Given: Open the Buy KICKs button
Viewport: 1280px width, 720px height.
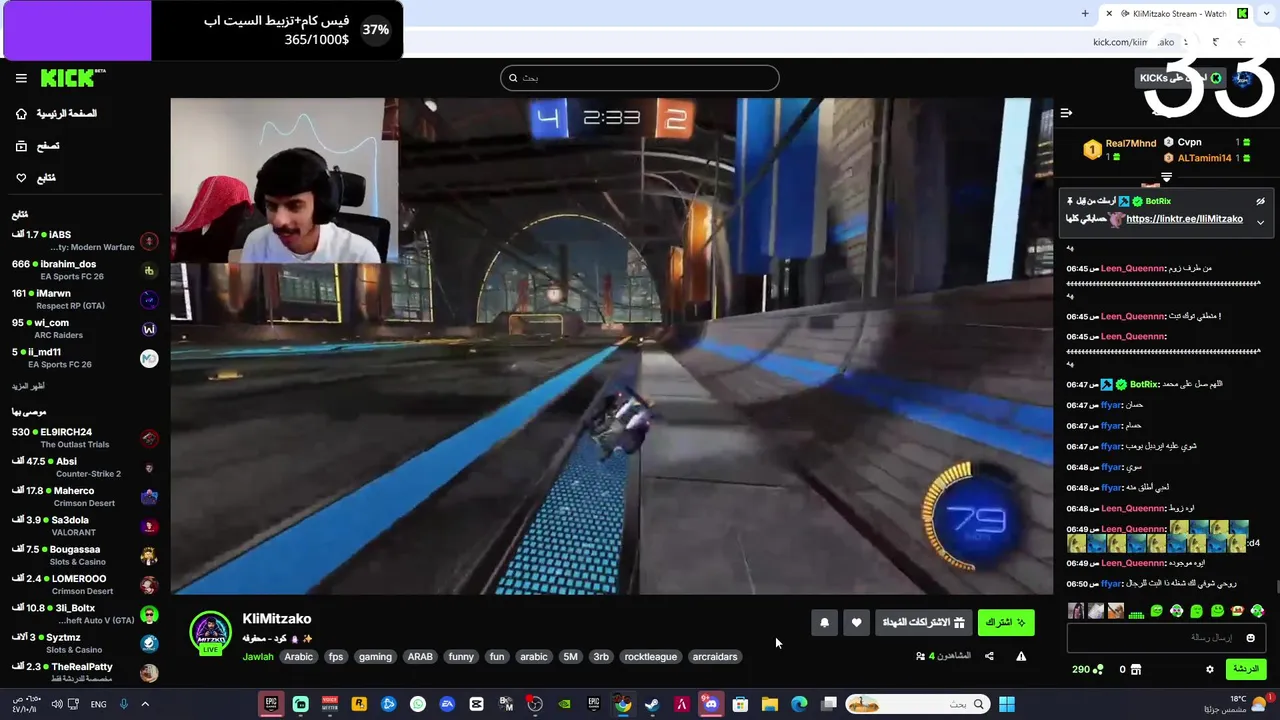Looking at the screenshot, I should 1180,78.
